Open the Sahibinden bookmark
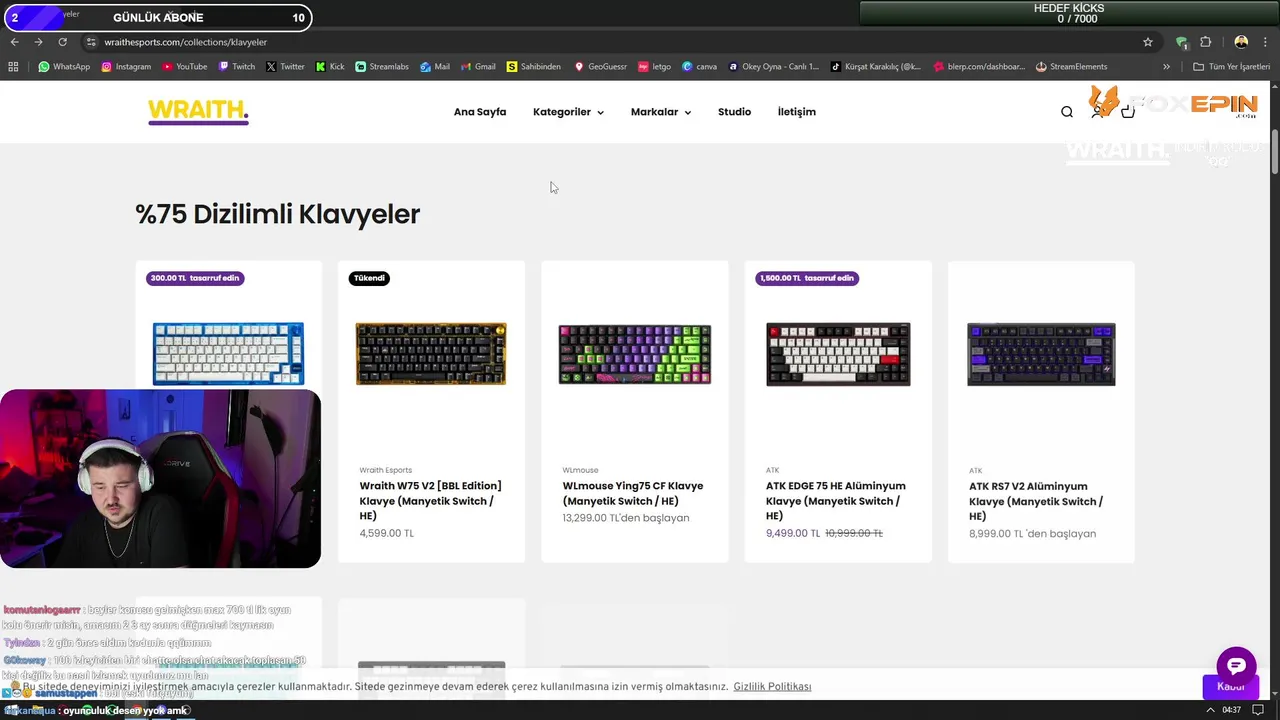 [x=534, y=67]
